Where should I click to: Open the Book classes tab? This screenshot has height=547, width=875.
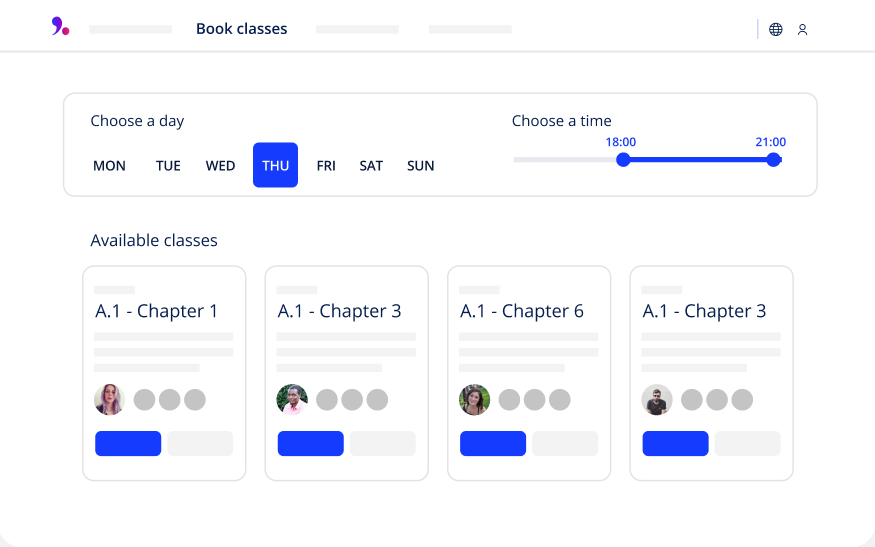[x=241, y=29]
